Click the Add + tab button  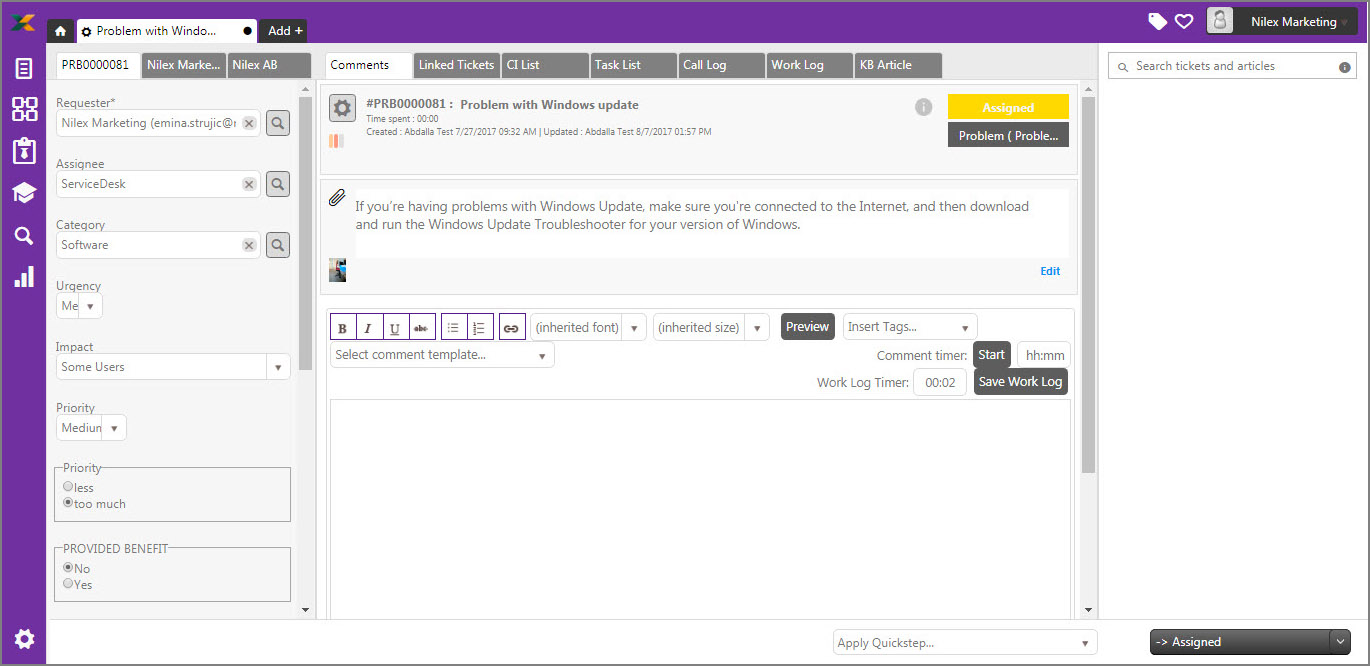click(x=285, y=31)
